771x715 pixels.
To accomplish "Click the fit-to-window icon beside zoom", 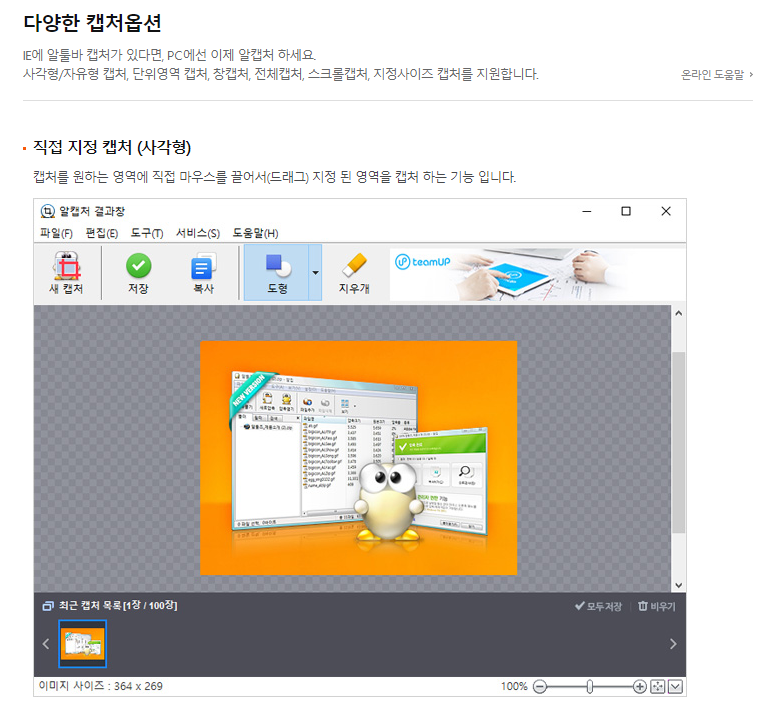I will 657,686.
